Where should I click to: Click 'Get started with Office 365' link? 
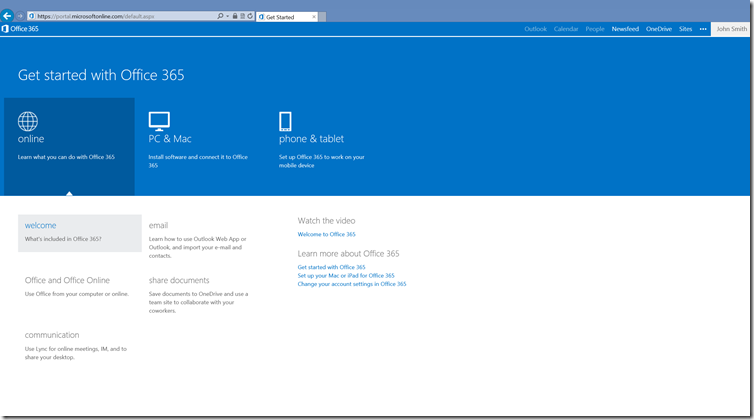click(x=331, y=267)
